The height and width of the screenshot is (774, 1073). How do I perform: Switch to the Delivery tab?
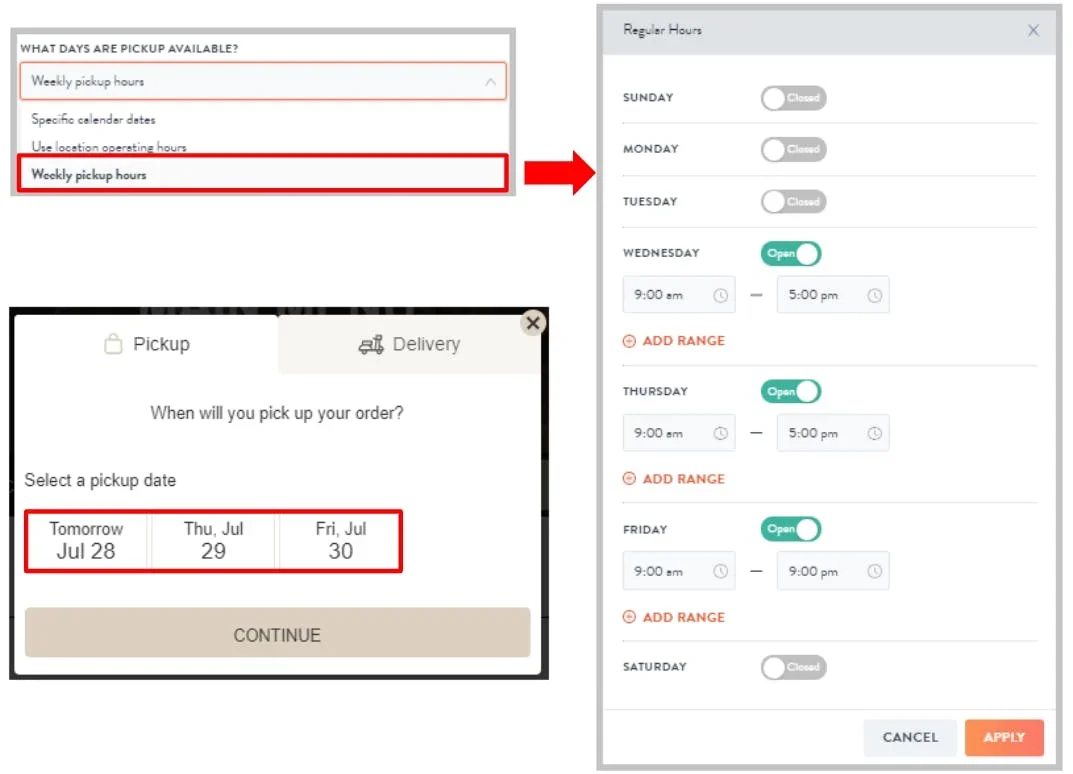coord(409,344)
